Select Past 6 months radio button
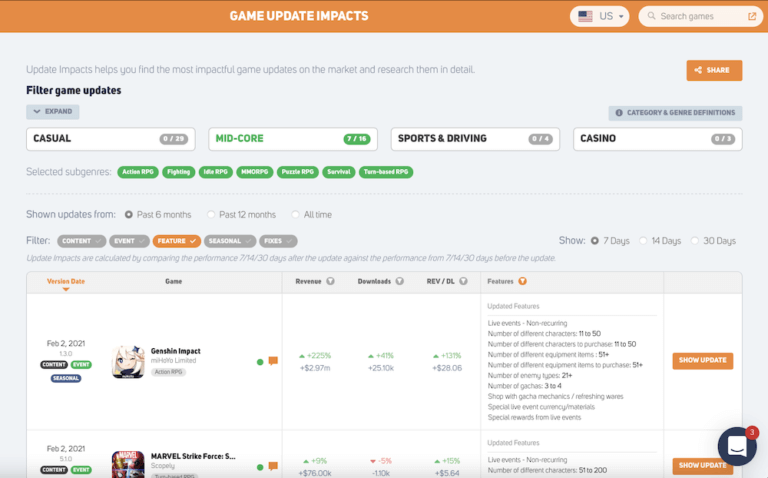The width and height of the screenshot is (768, 478). tap(129, 215)
